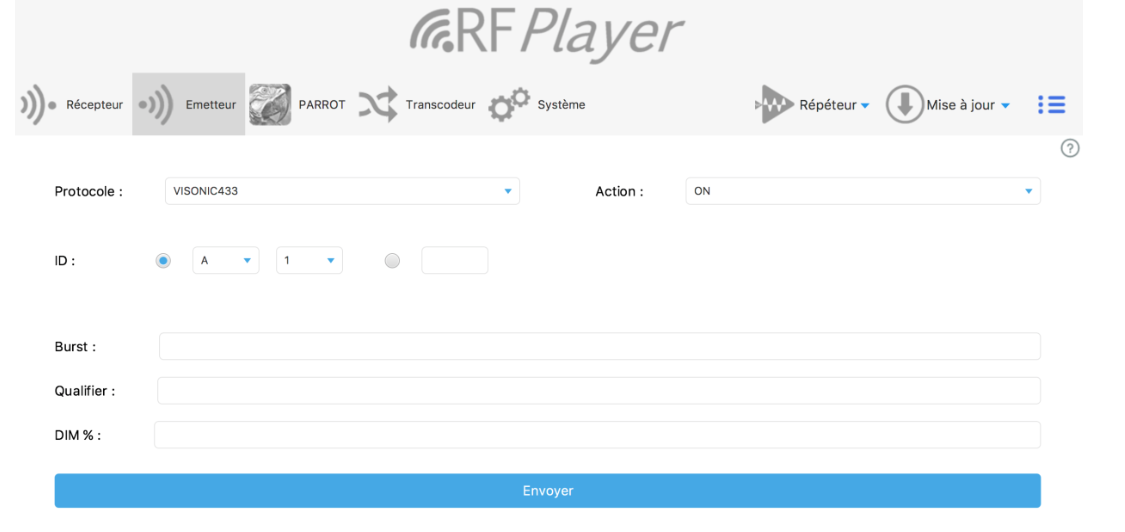Go to the Transcodeur tab
The height and width of the screenshot is (532, 1125).
pos(418,105)
